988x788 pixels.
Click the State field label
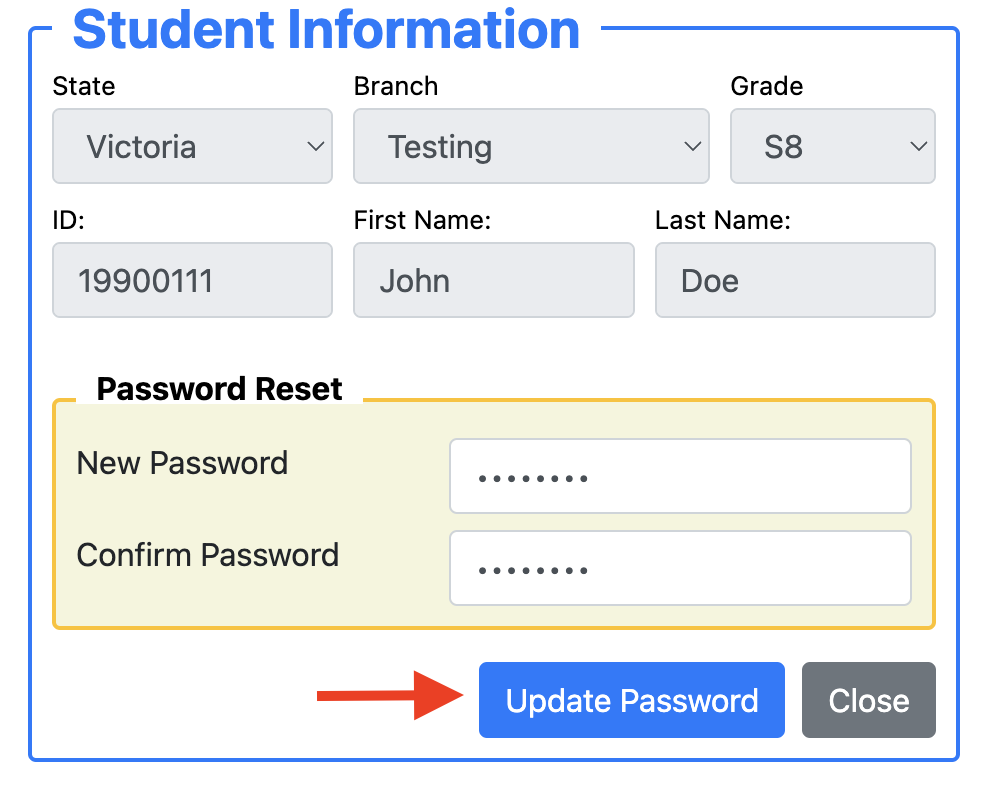pos(83,87)
